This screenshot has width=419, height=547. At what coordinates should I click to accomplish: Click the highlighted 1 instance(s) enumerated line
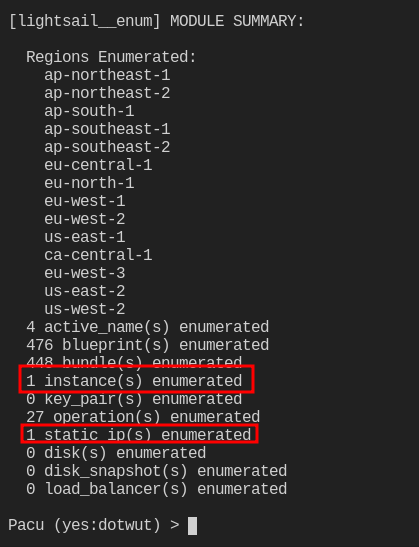(x=134, y=381)
